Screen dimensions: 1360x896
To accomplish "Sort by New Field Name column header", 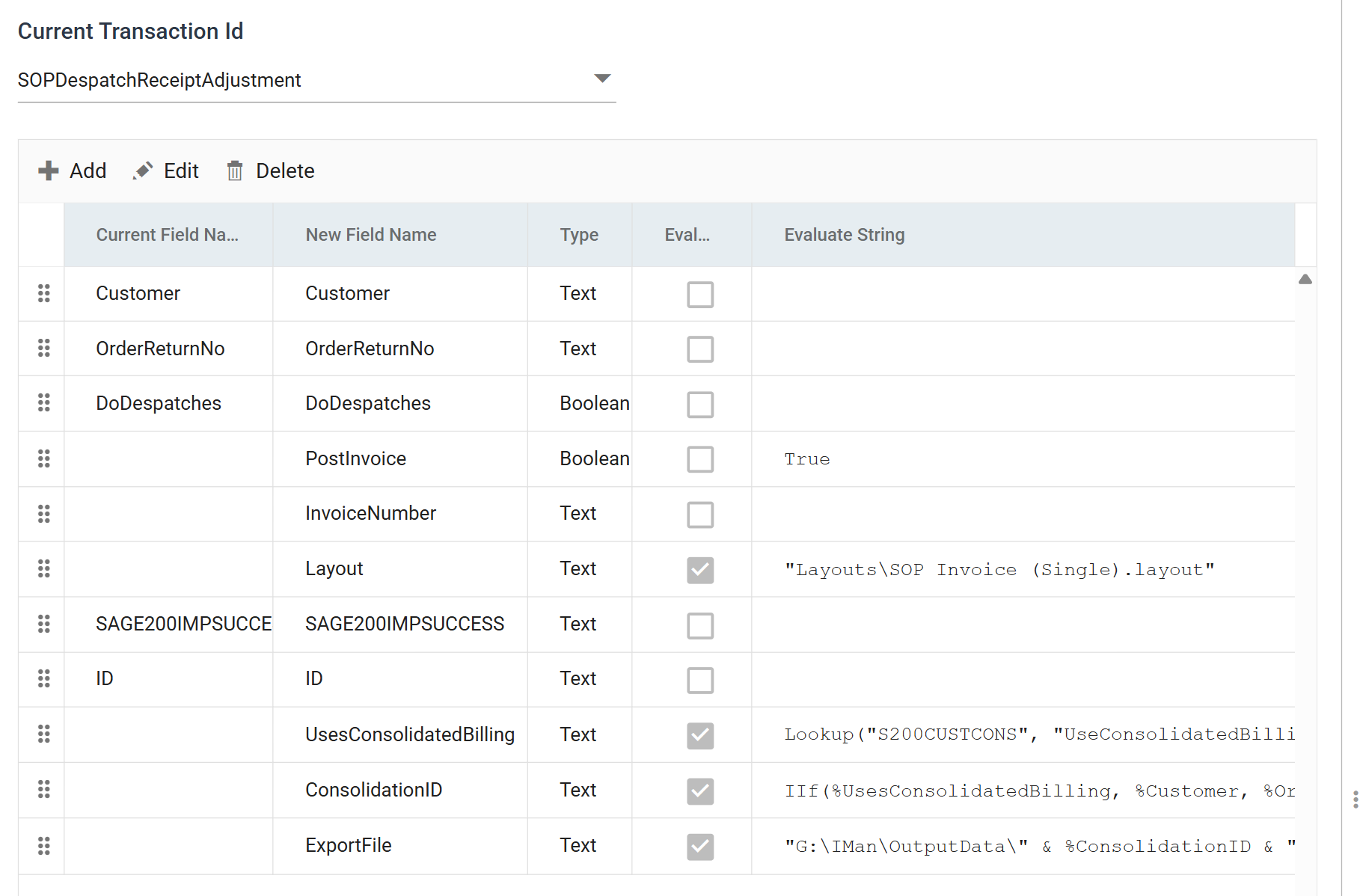I will [400, 235].
